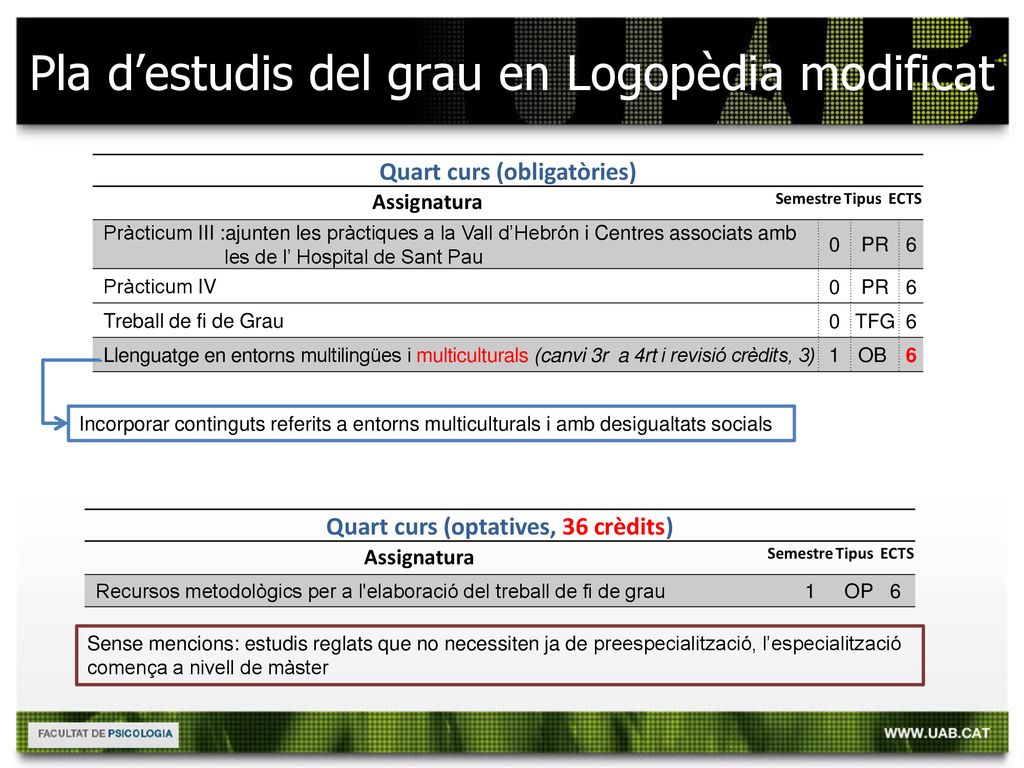
Task: Select 'Recursos metodològics per a l'elaboració' row text
Action: tap(380, 592)
